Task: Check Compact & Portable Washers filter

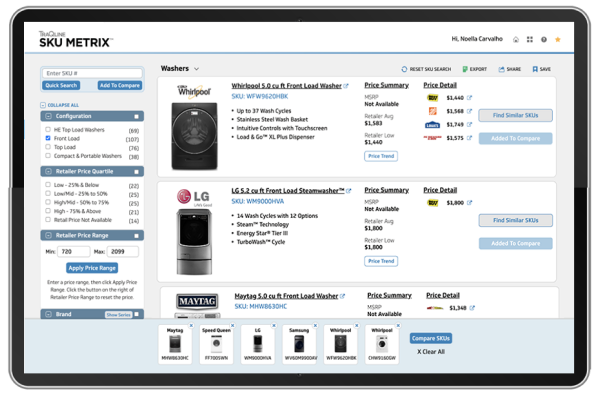Action: coord(48,156)
